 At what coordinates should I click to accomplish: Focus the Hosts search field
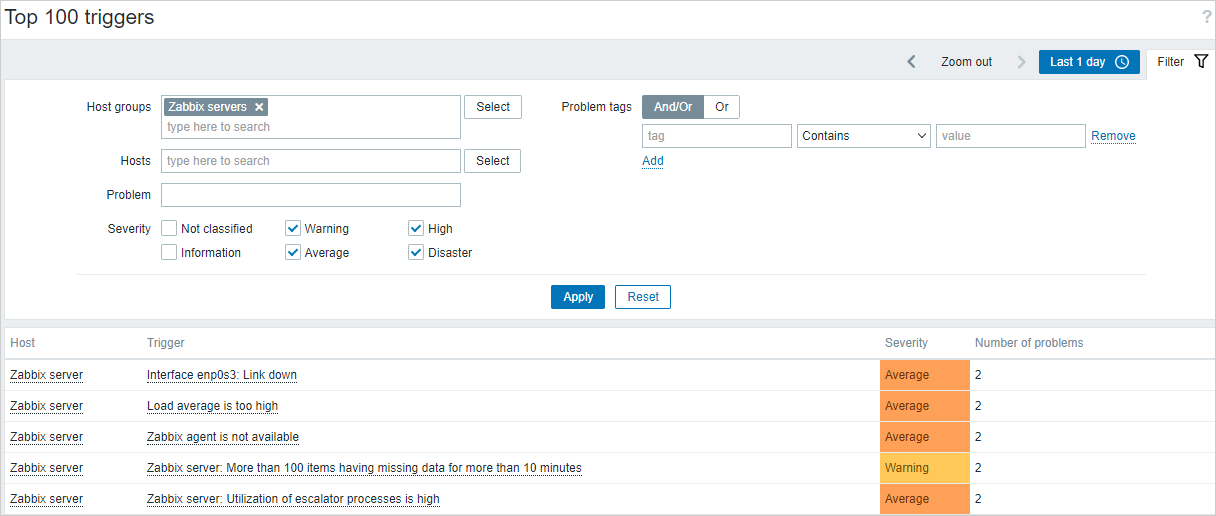[311, 161]
